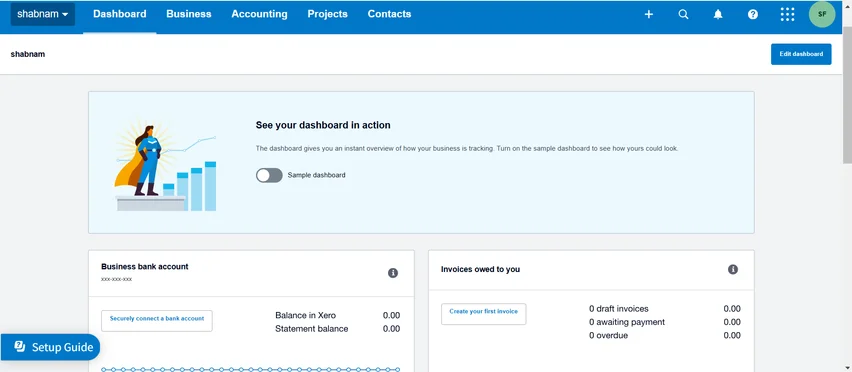This screenshot has width=852, height=372.
Task: Open the Accounting menu
Action: [259, 14]
